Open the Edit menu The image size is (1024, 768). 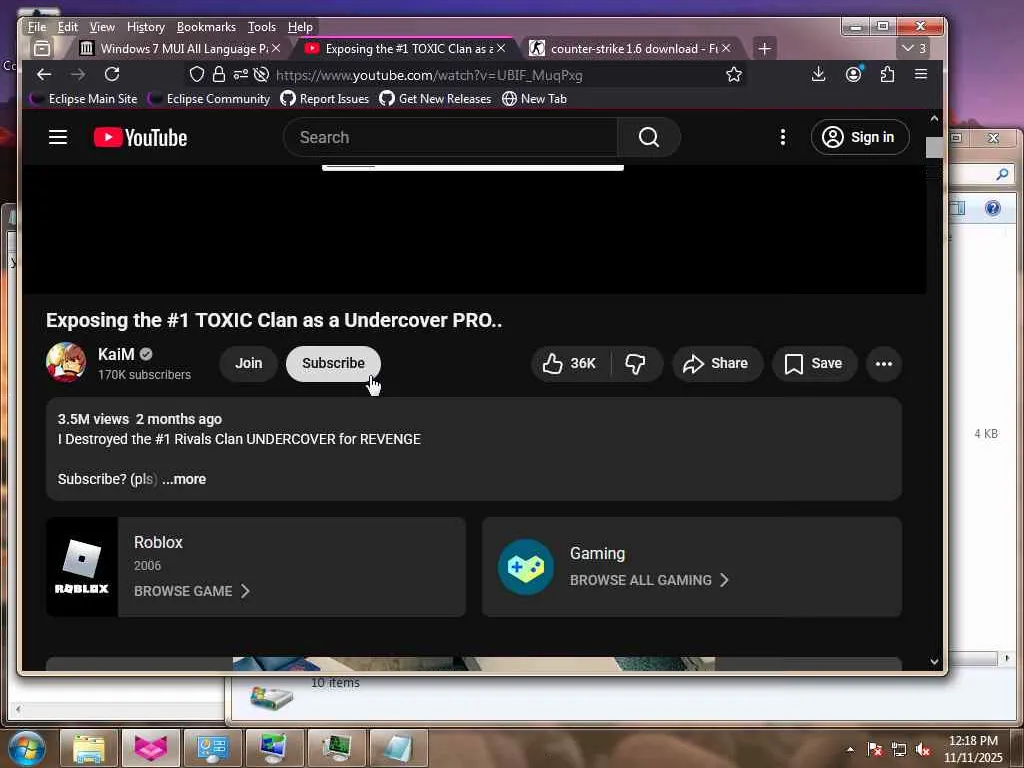(67, 27)
